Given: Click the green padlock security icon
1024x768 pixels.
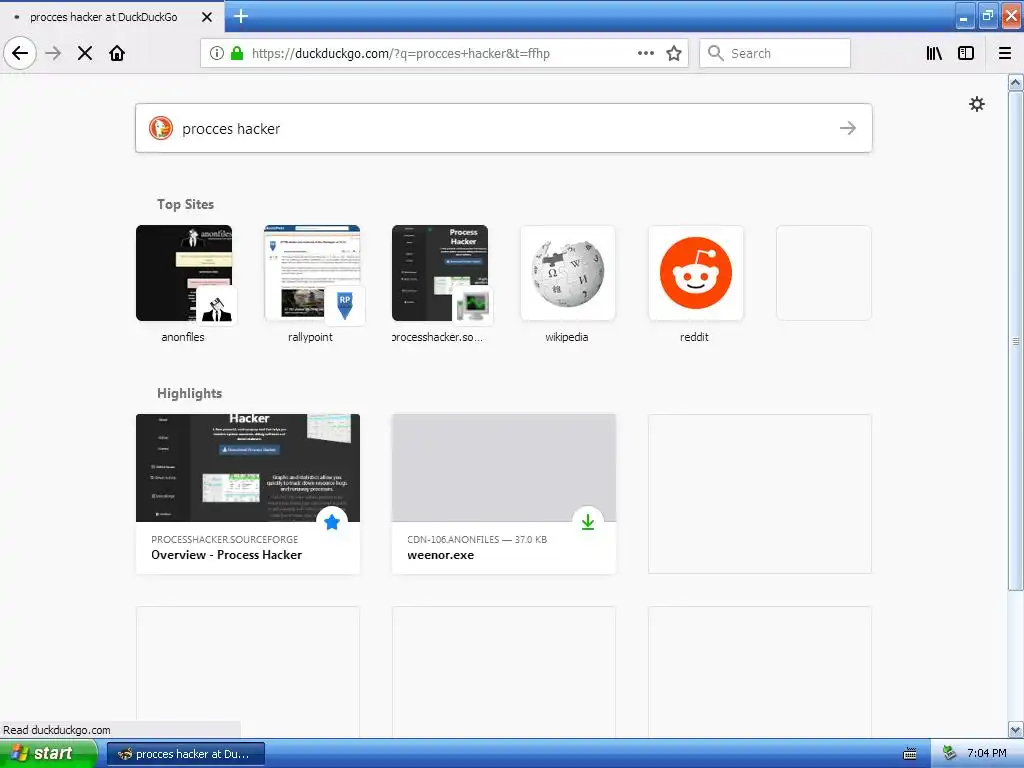Looking at the screenshot, I should (237, 53).
